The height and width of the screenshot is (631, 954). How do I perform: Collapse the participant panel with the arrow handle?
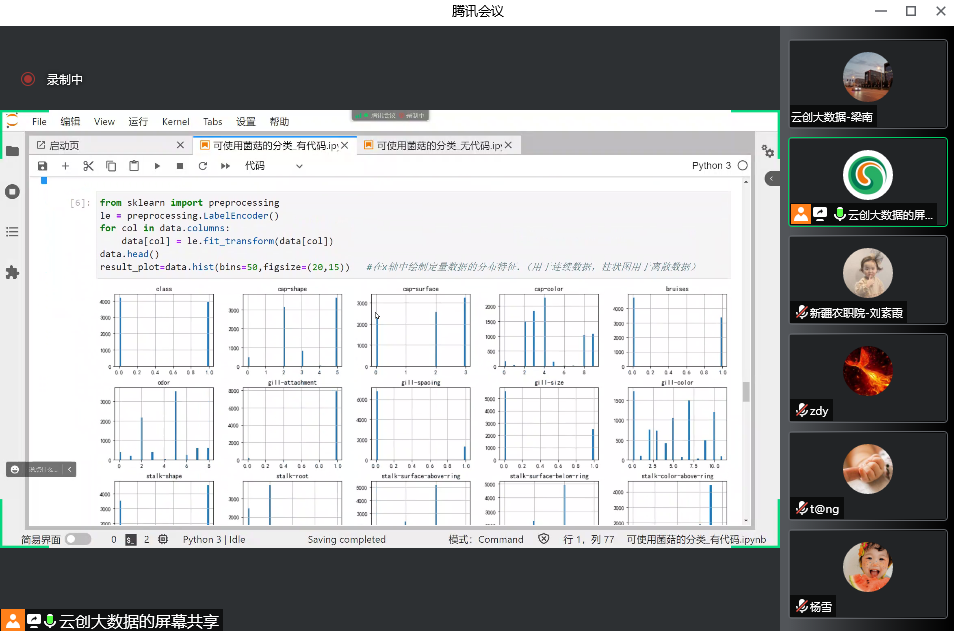click(772, 178)
